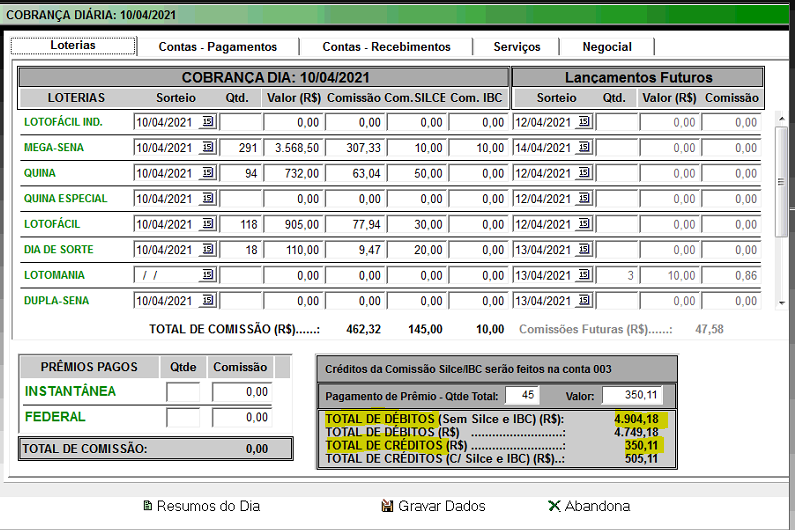Click the Resumos do Dia document icon
The height and width of the screenshot is (530, 795).
pos(148,506)
